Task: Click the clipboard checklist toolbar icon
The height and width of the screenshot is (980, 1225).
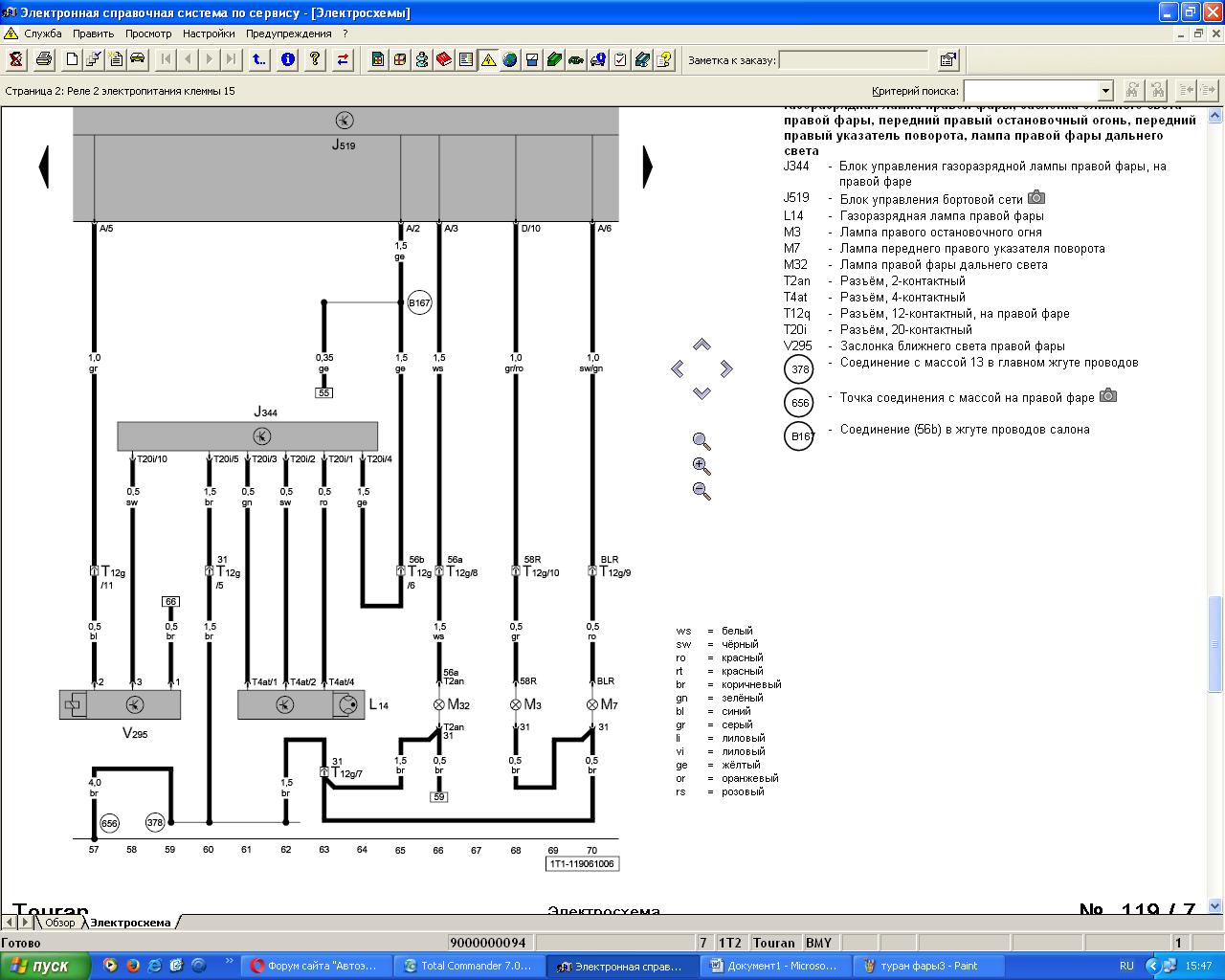Action: pyautogui.click(x=620, y=59)
